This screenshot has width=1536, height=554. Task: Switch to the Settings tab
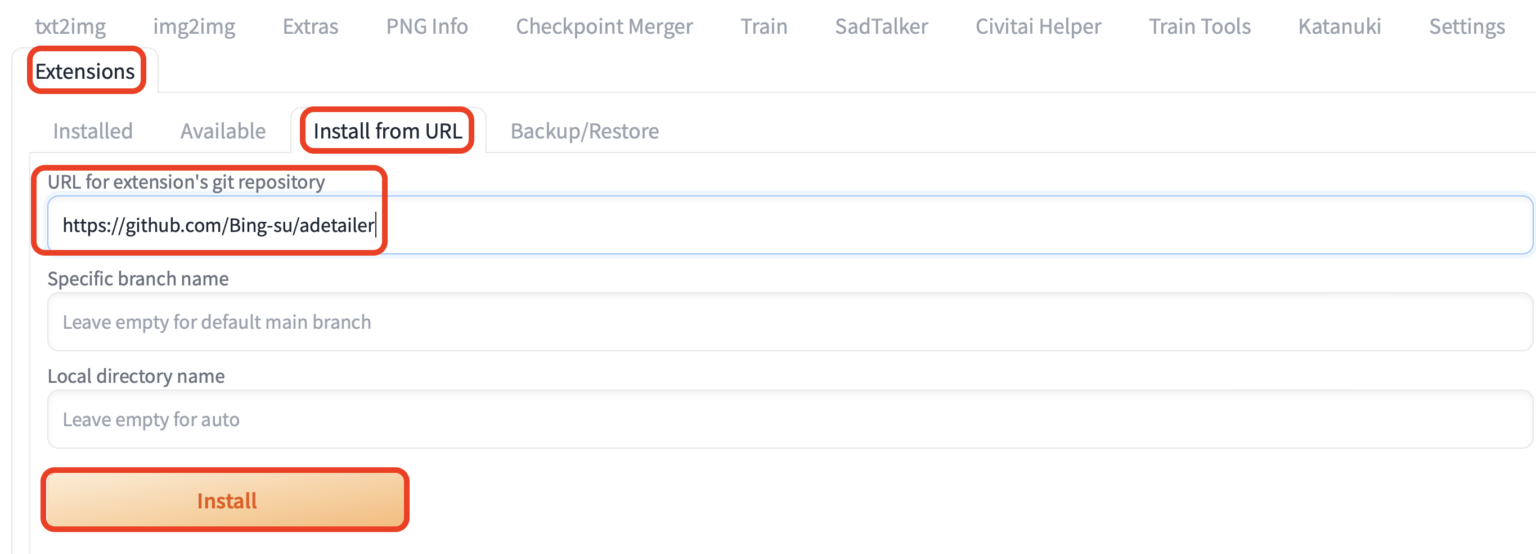point(1466,27)
